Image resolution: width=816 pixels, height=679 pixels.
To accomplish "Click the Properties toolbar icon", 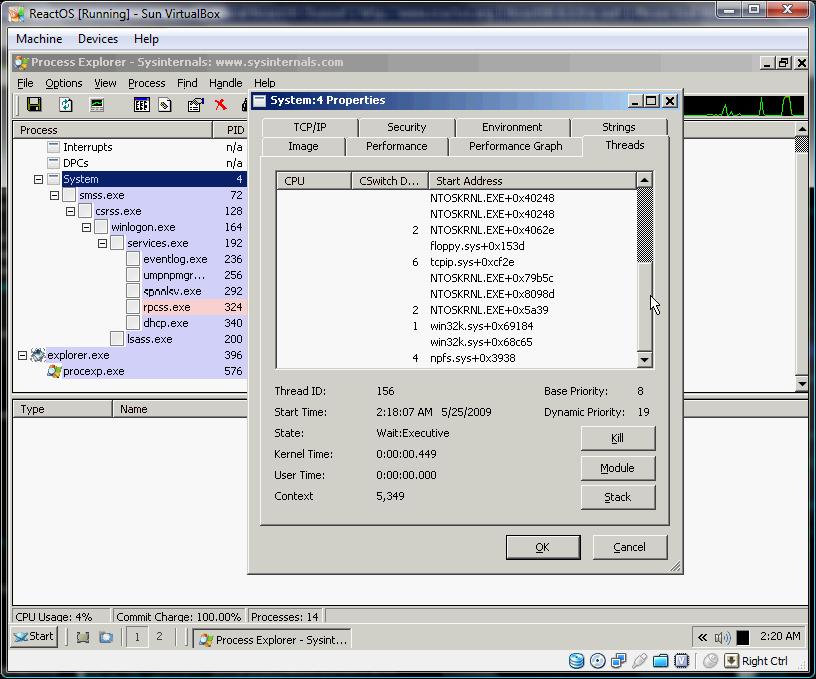I will pos(196,105).
